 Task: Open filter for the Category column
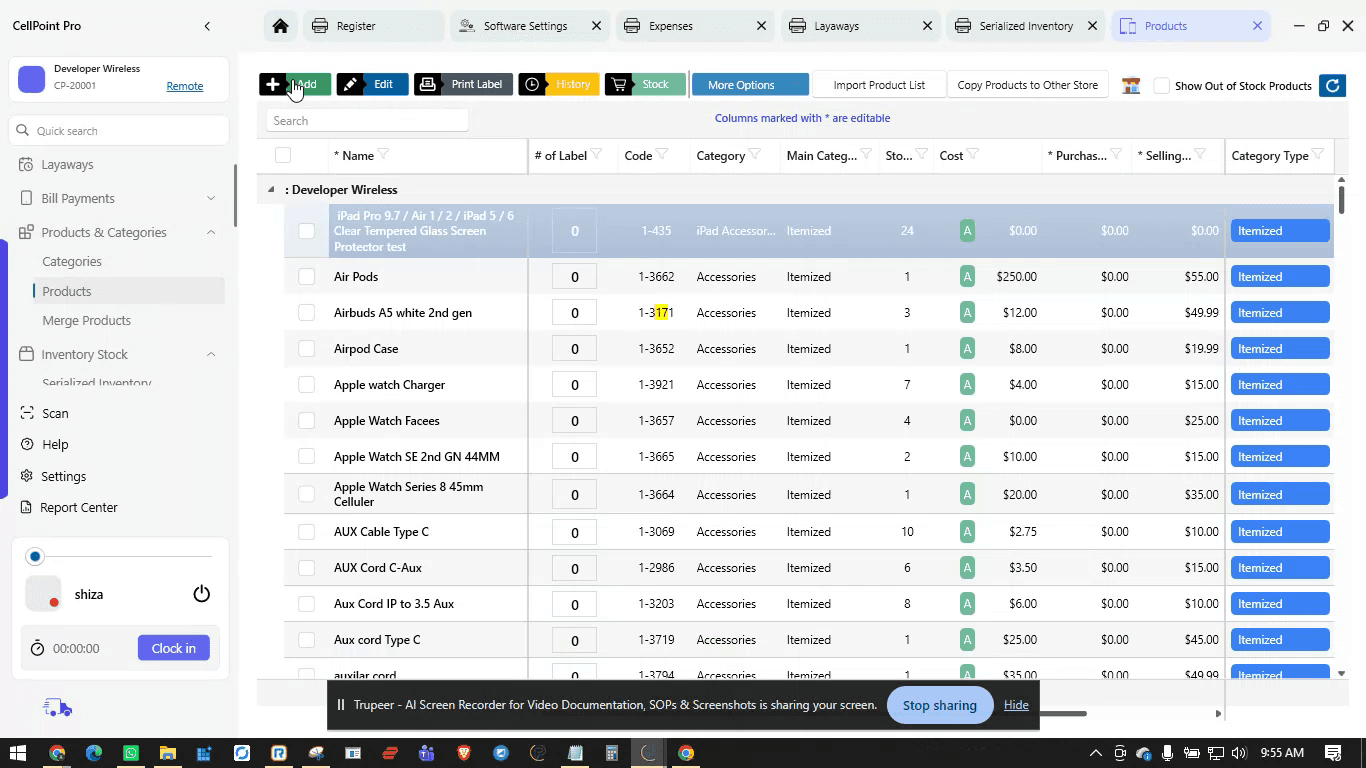(755, 155)
